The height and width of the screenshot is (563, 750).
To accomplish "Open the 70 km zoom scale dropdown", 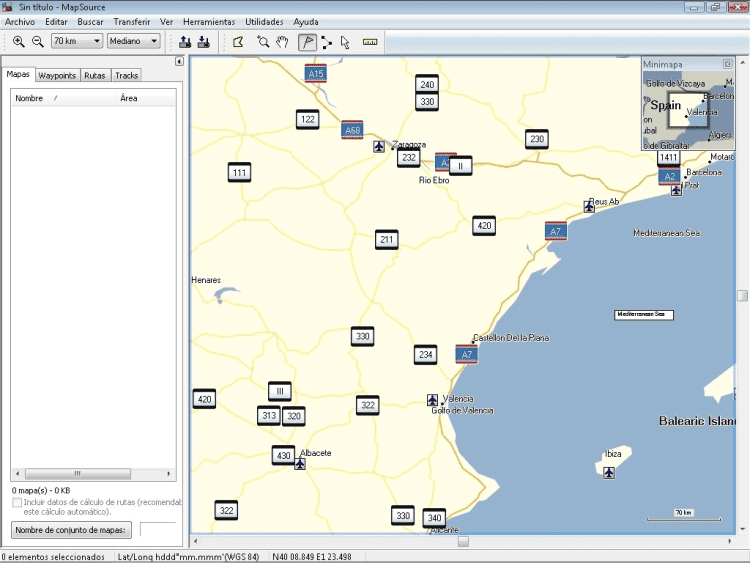I will pyautogui.click(x=77, y=42).
